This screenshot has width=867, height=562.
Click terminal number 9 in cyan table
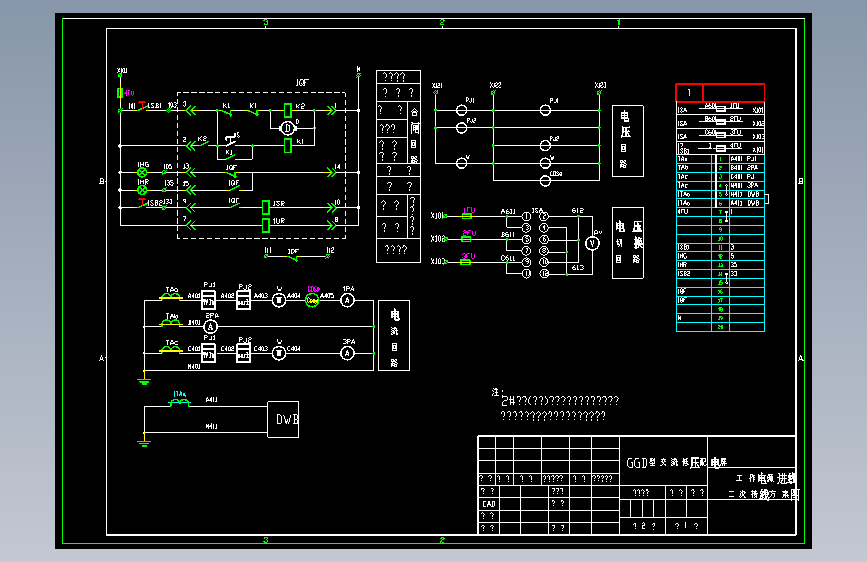[x=720, y=230]
